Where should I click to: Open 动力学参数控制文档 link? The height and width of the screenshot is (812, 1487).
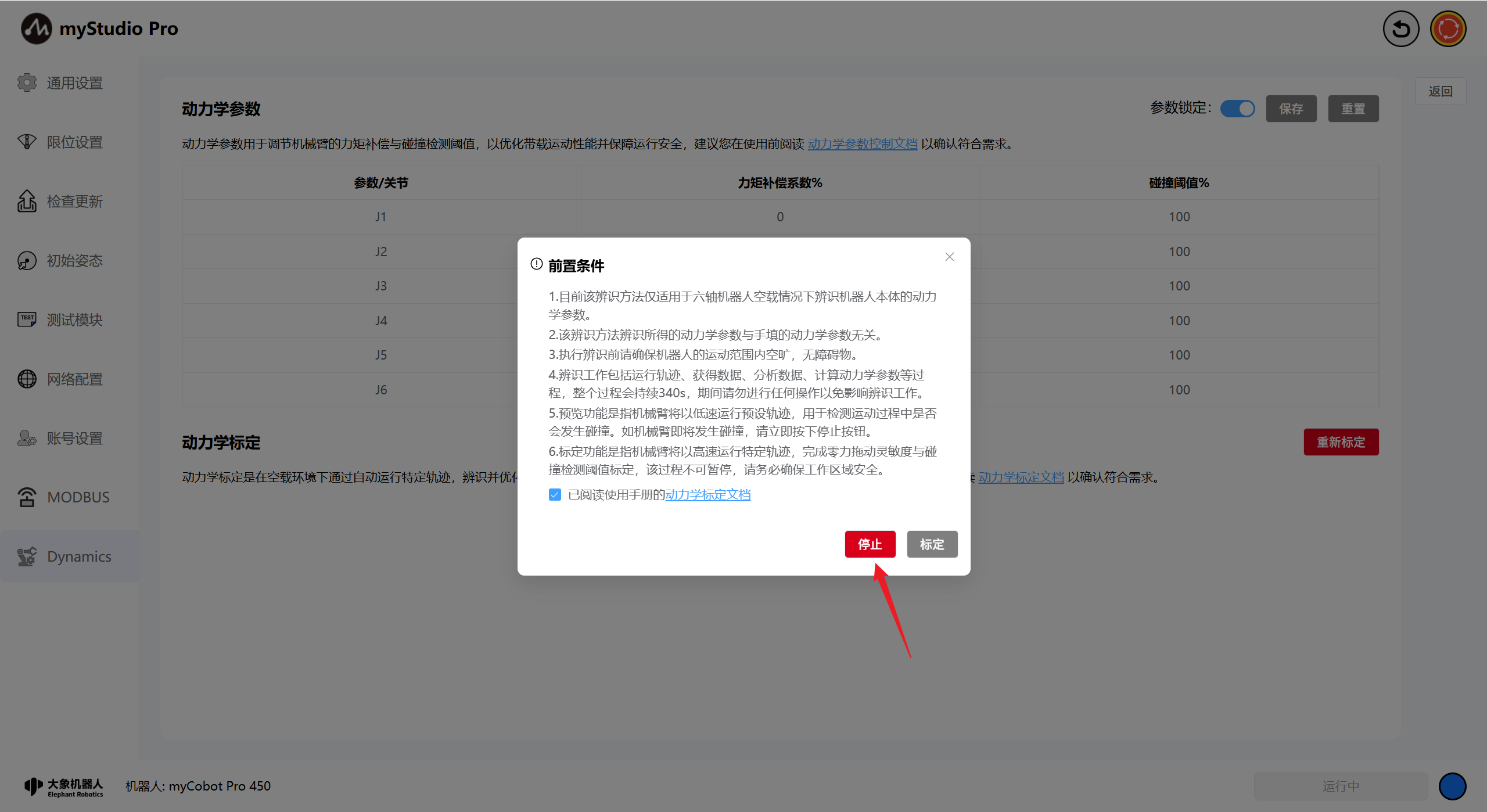(862, 144)
